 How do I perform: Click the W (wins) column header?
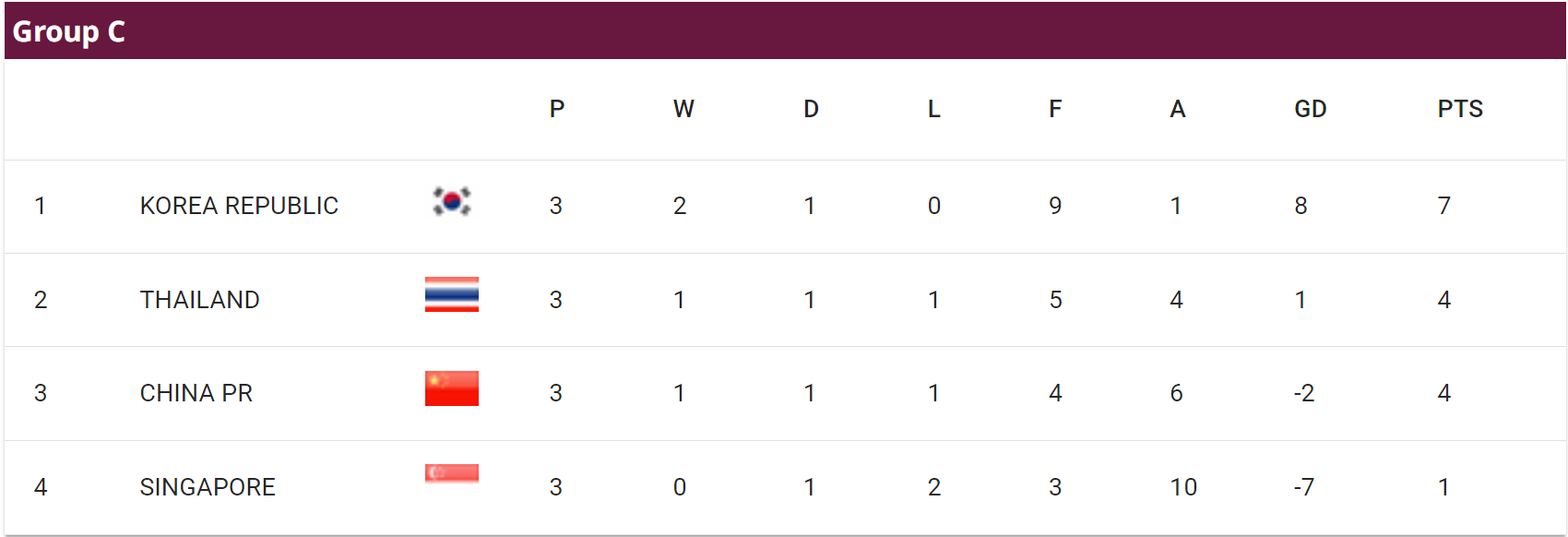(x=683, y=109)
